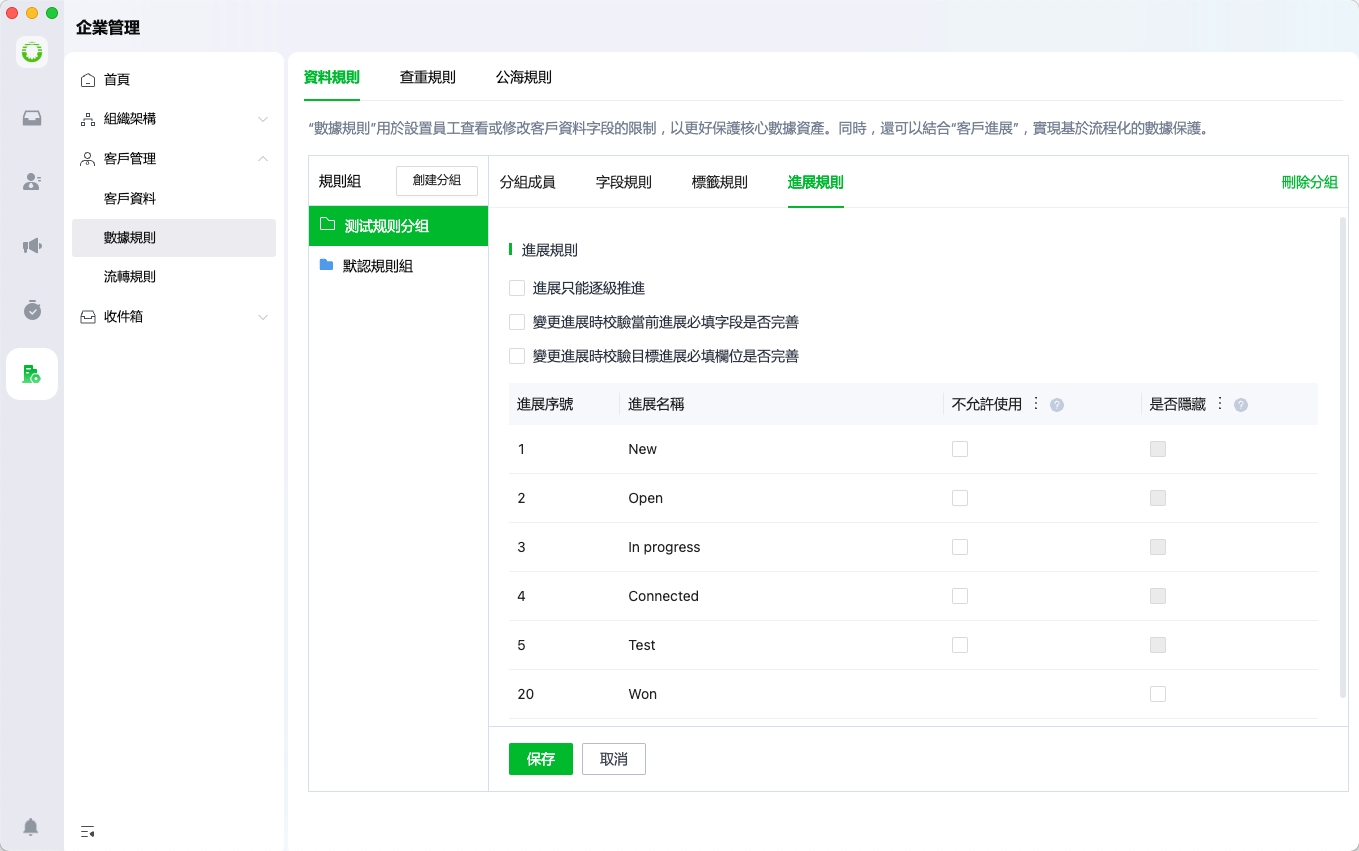This screenshot has height=851, width=1359.
Task: Click the 刪除分組 link
Action: click(x=1309, y=182)
